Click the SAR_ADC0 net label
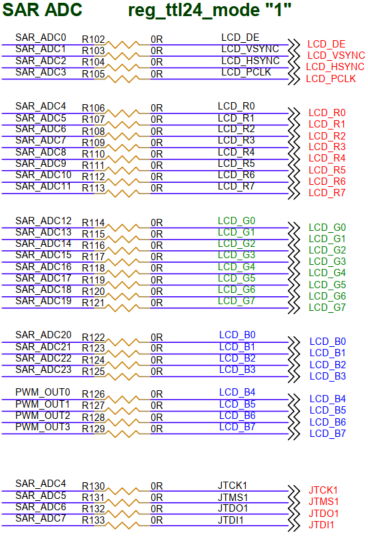The height and width of the screenshot is (537, 368). pos(41,37)
